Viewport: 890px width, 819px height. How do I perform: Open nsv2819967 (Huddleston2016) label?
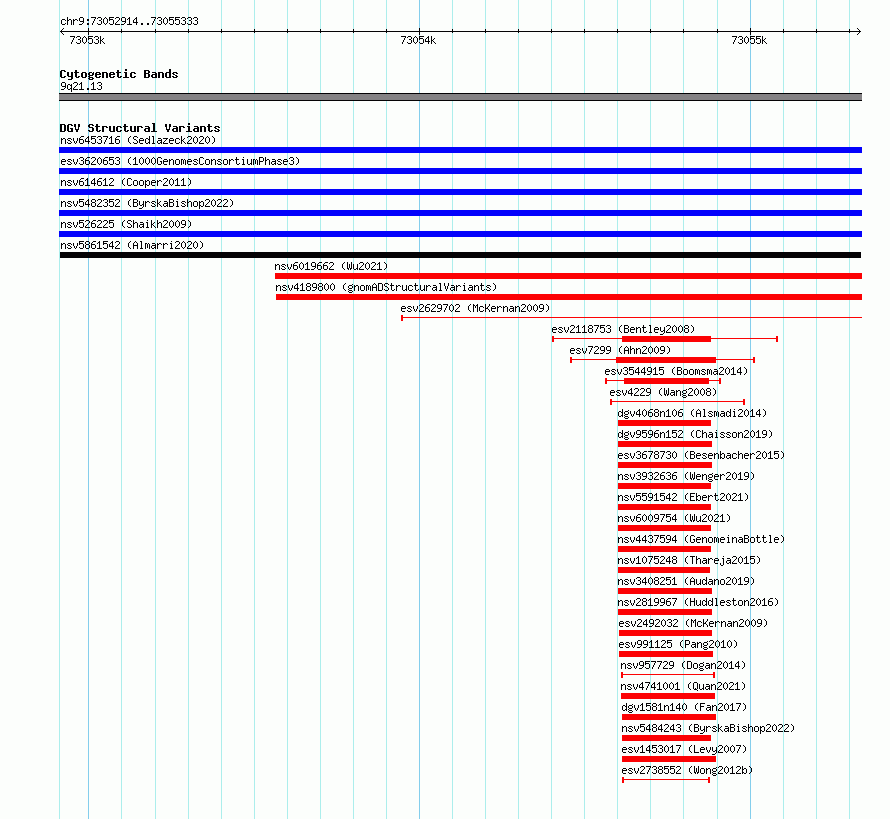(698, 602)
